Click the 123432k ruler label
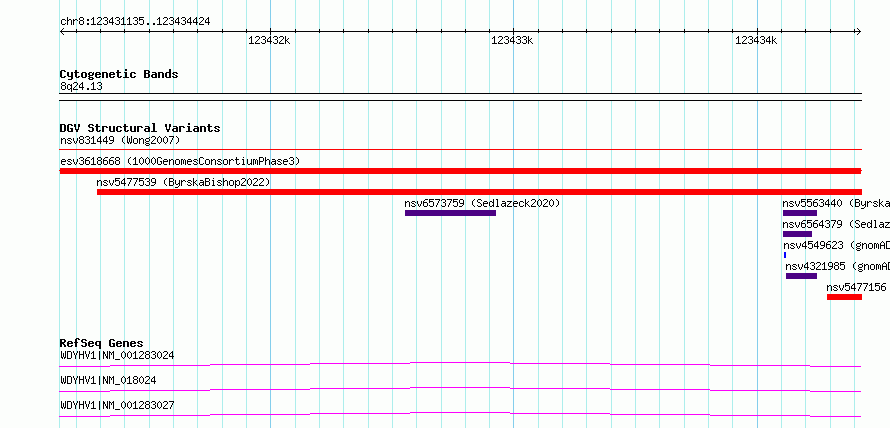890x428 pixels. [269, 40]
